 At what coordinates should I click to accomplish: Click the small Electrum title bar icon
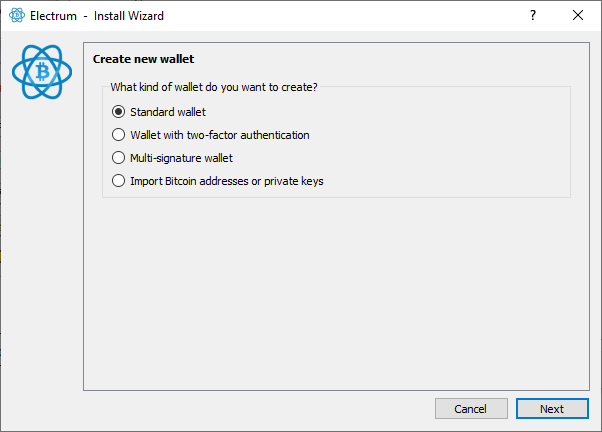[17, 15]
